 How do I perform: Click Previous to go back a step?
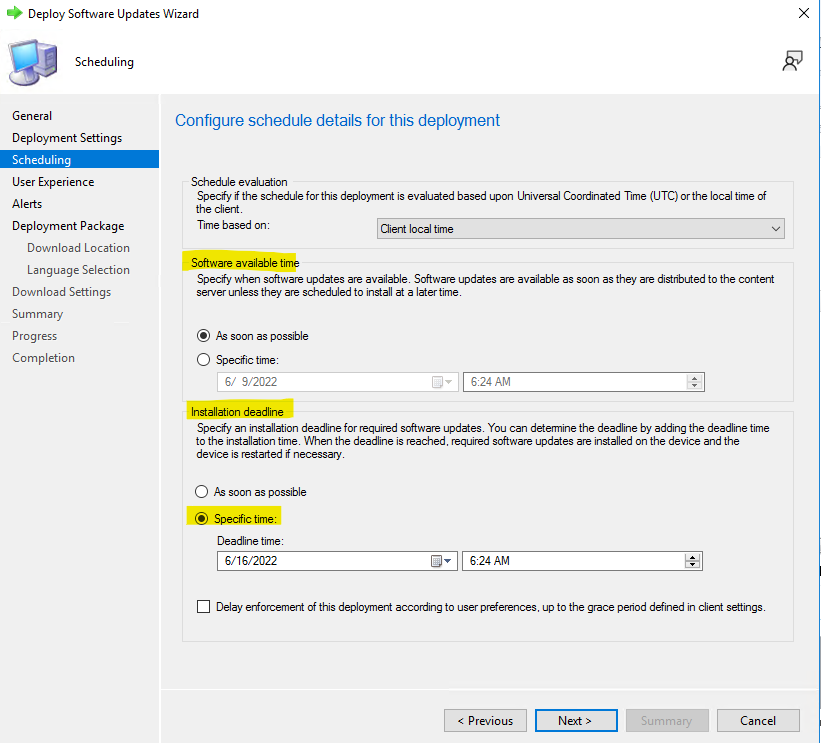(x=485, y=720)
